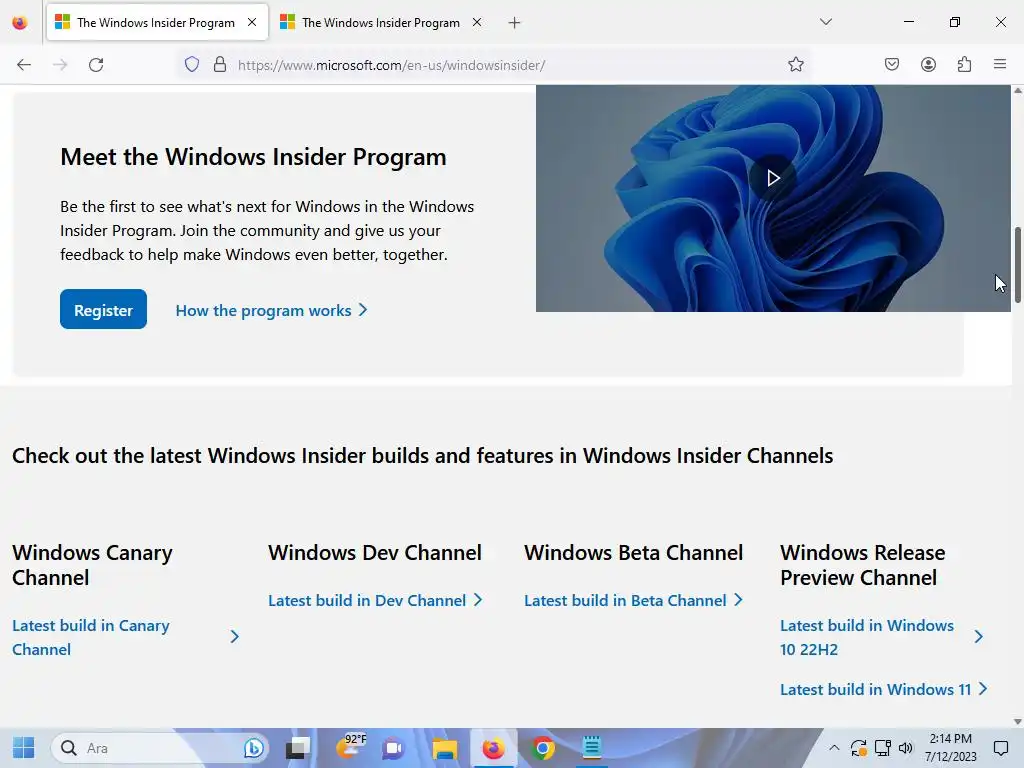This screenshot has width=1024, height=768.
Task: Click the Firefox taskbar icon
Action: 493,748
